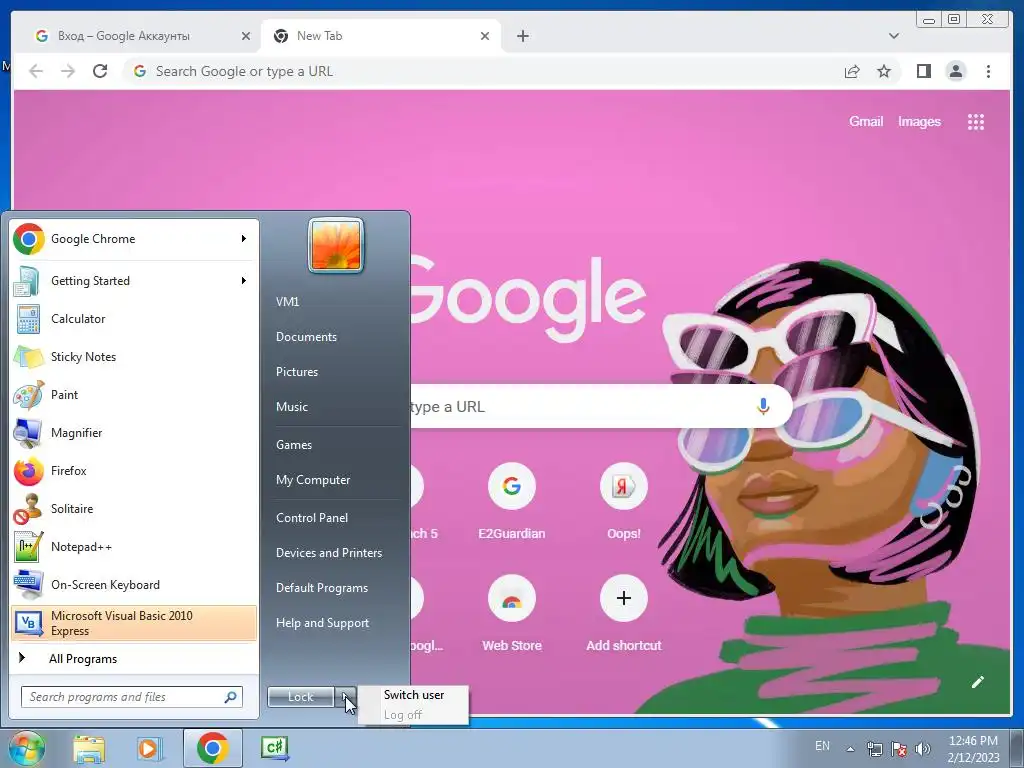This screenshot has width=1024, height=768.
Task: Show hidden system tray icons
Action: pos(850,749)
